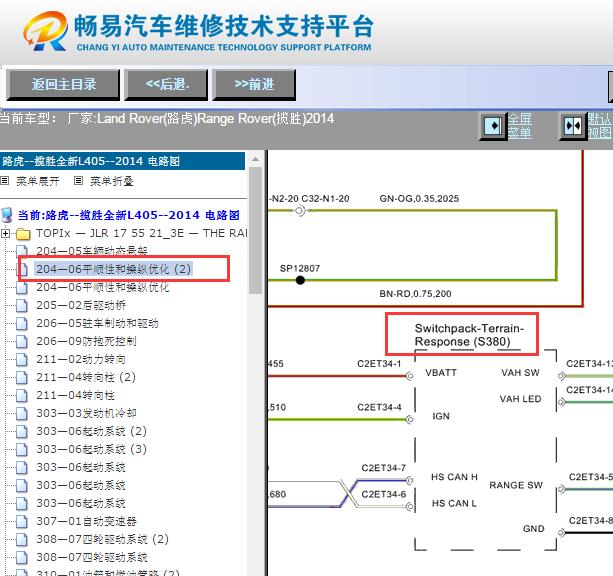Click page icon beside 303—06起动系统 (2)
This screenshot has height=576, width=613.
click(x=22, y=431)
